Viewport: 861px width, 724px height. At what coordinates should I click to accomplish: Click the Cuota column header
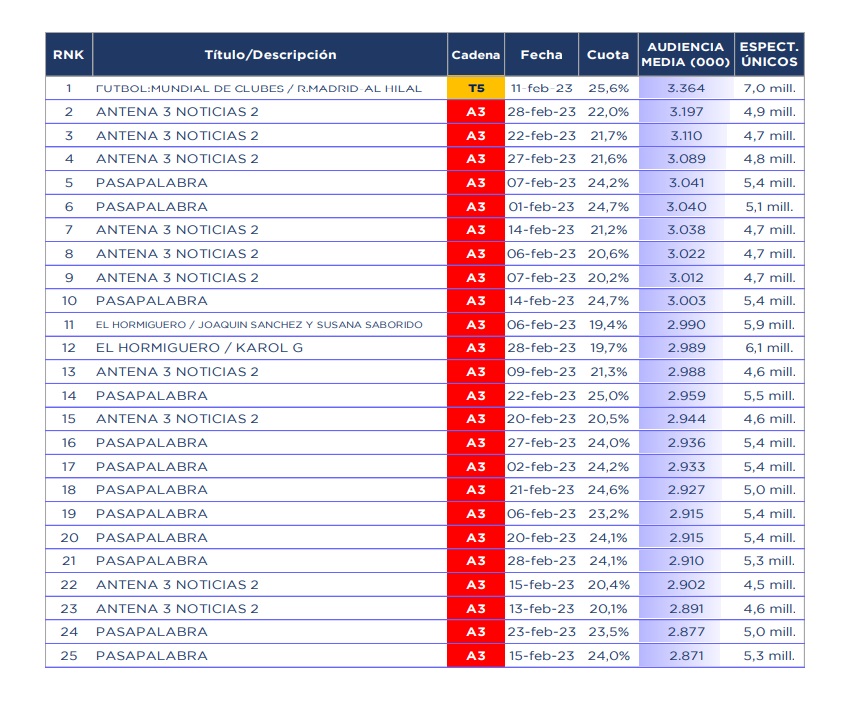[x=608, y=55]
